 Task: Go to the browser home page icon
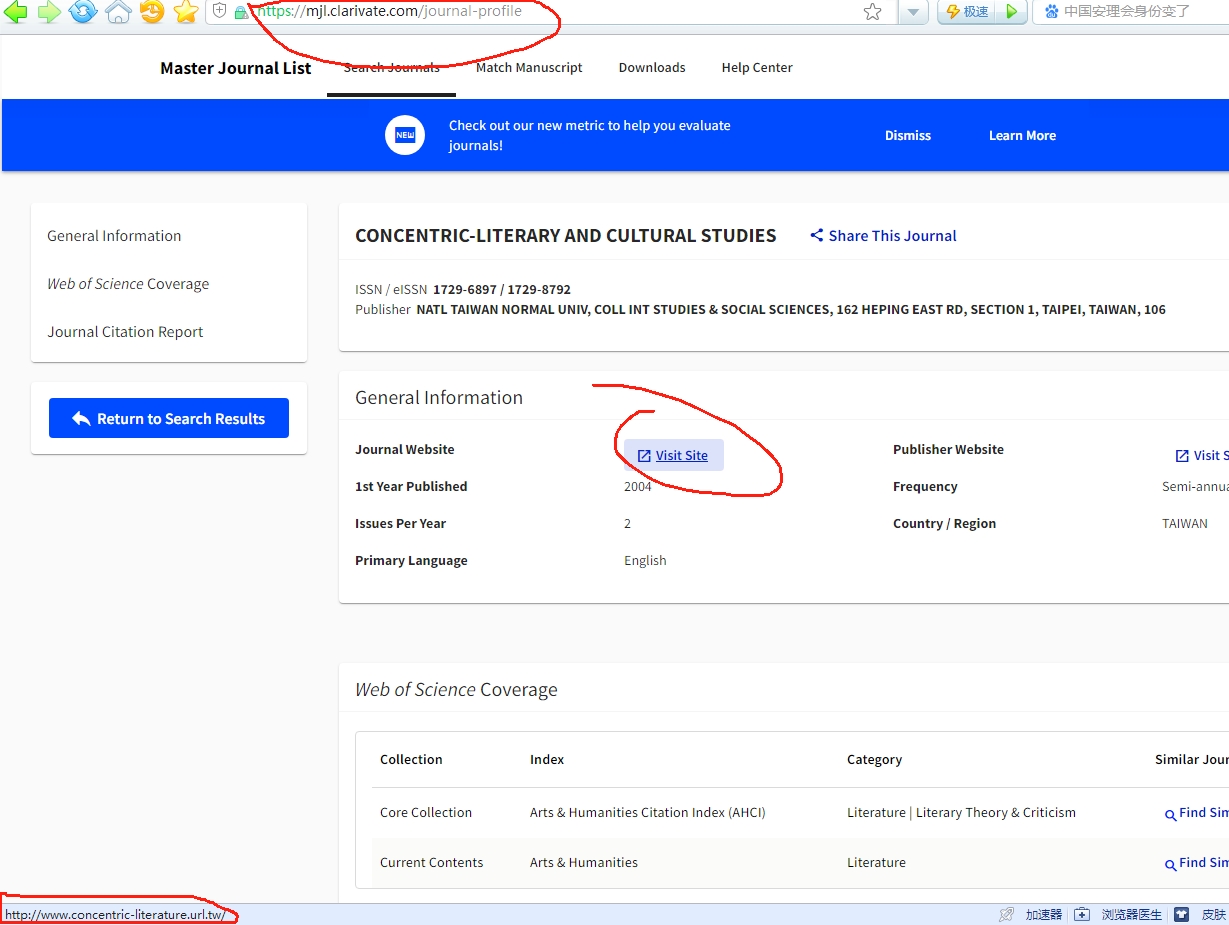coord(118,12)
